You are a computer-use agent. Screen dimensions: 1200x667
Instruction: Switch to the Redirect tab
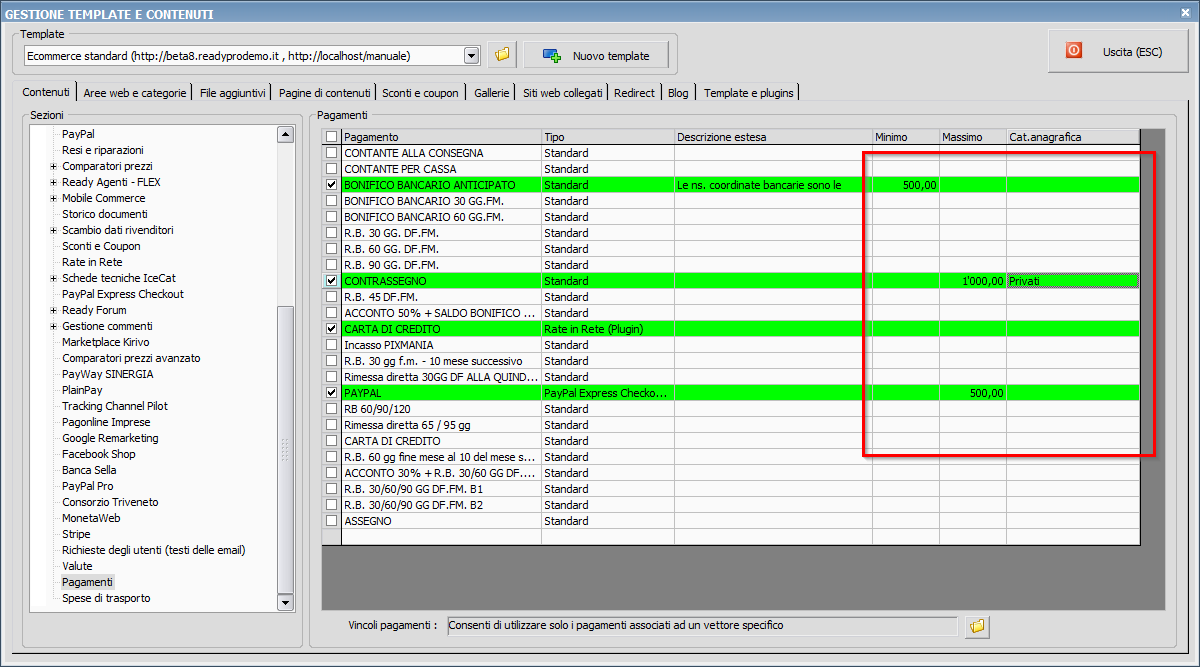pos(635,93)
